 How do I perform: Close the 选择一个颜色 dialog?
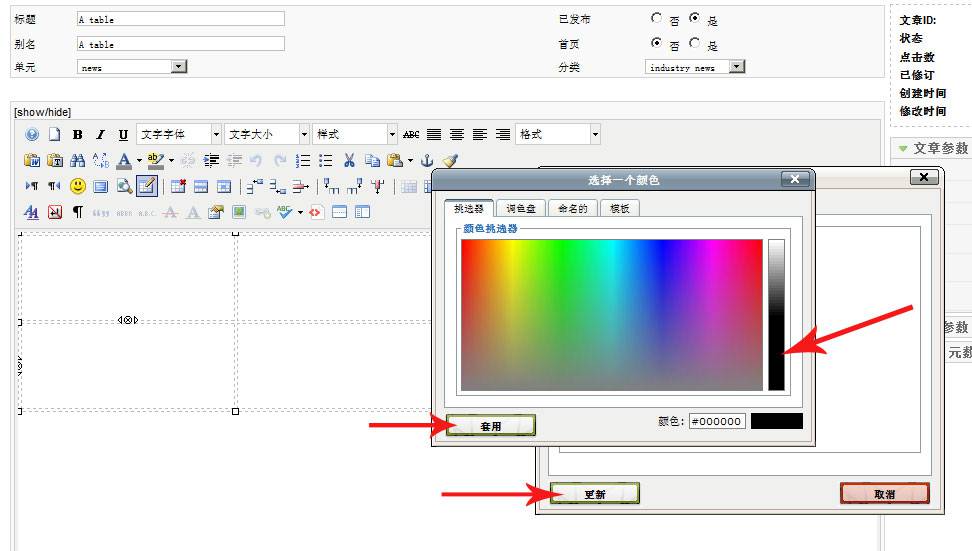point(795,179)
